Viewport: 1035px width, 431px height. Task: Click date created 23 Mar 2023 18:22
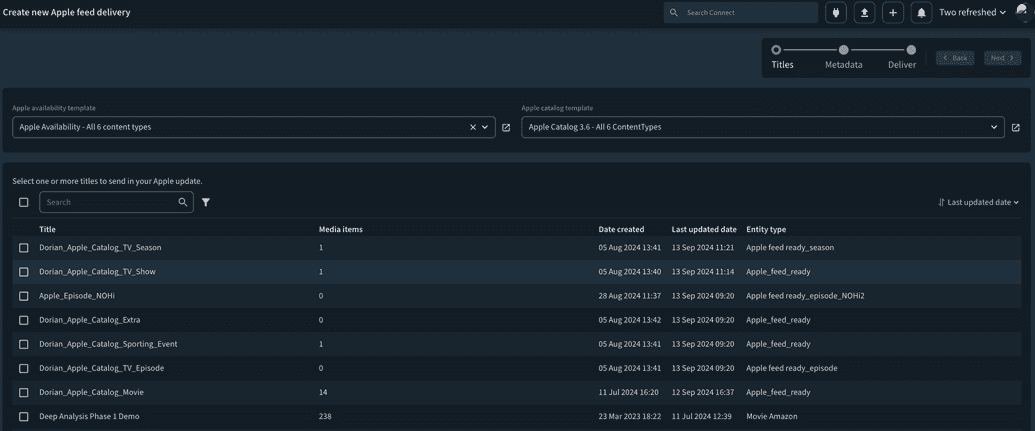[630, 417]
